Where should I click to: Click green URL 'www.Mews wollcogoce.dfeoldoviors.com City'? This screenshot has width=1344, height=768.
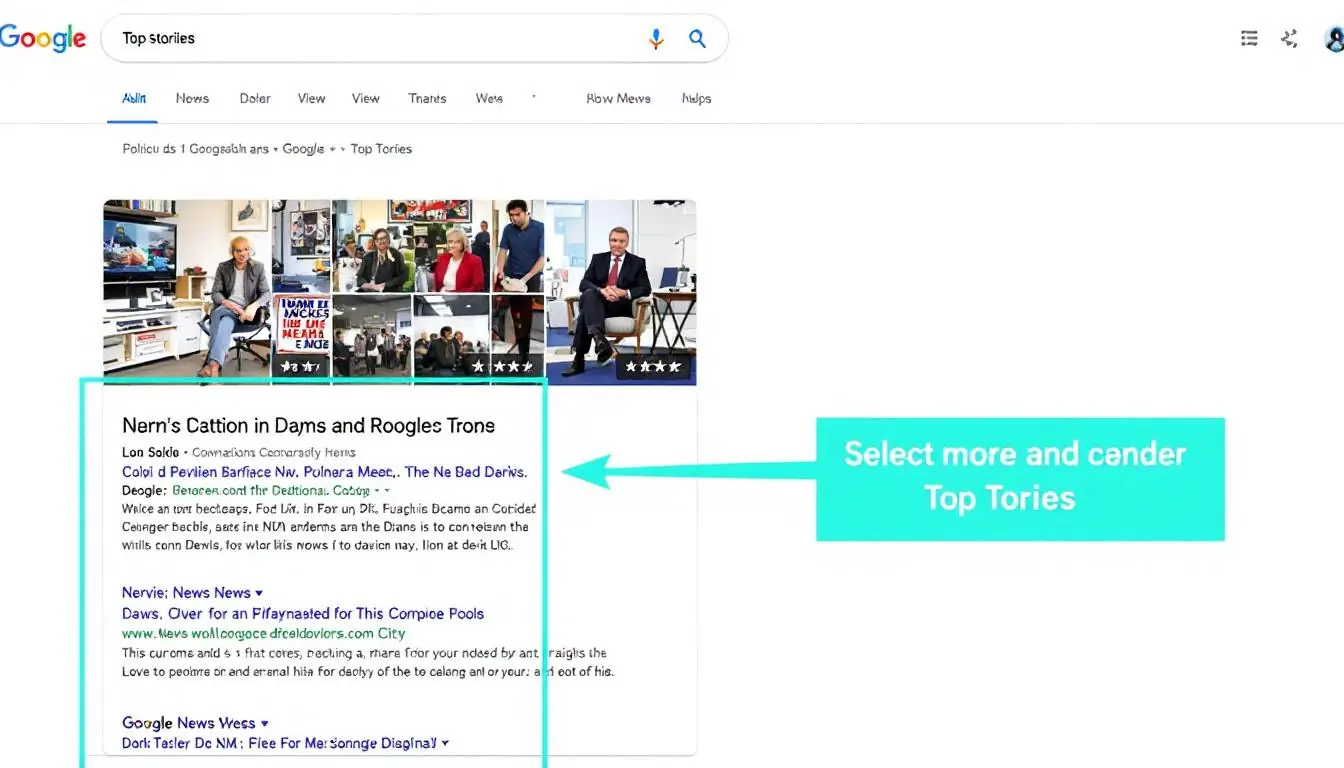[264, 633]
